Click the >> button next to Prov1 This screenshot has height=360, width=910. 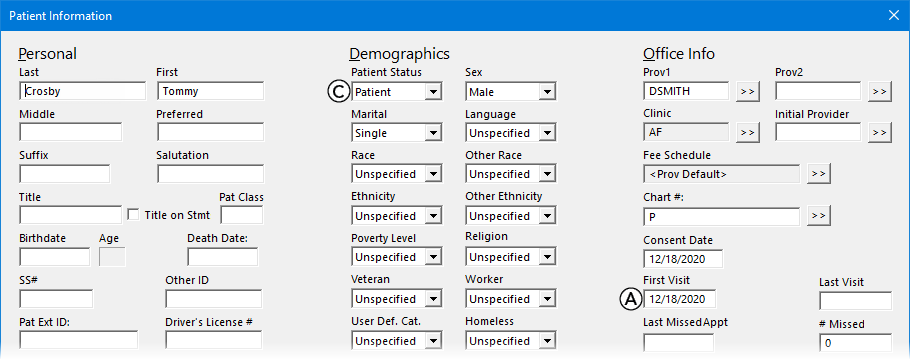coord(748,92)
